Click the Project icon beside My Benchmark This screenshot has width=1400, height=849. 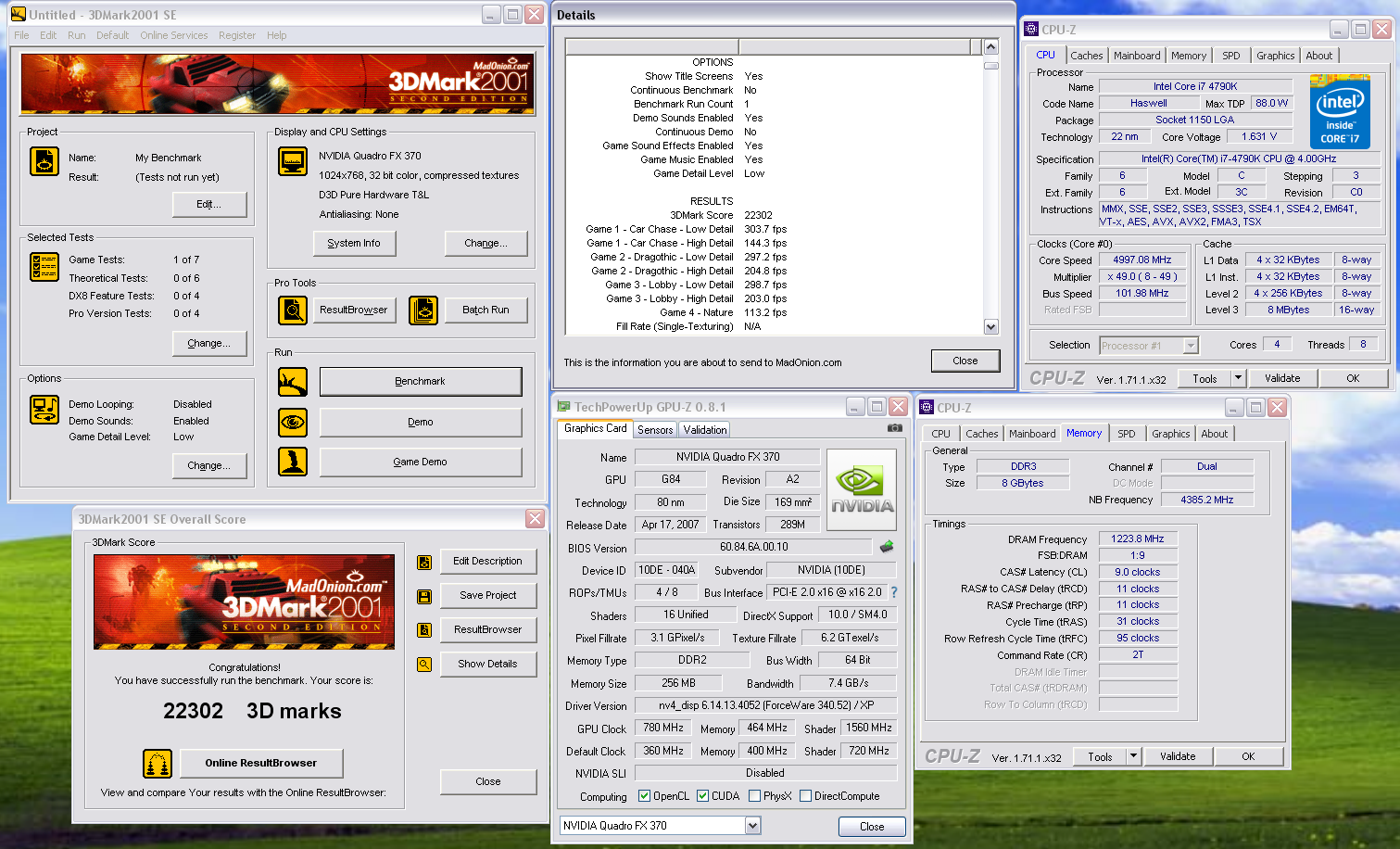(44, 161)
